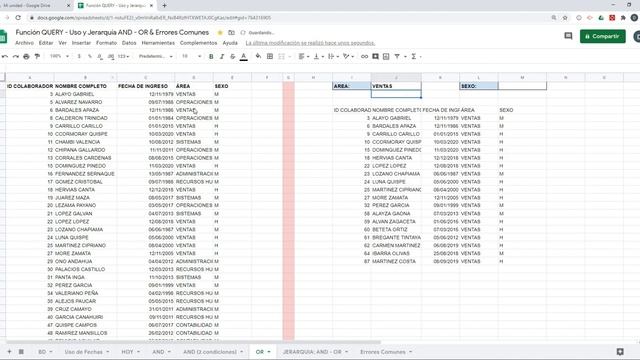Click the Compartir share button
The image size is (640, 360).
click(x=602, y=36)
